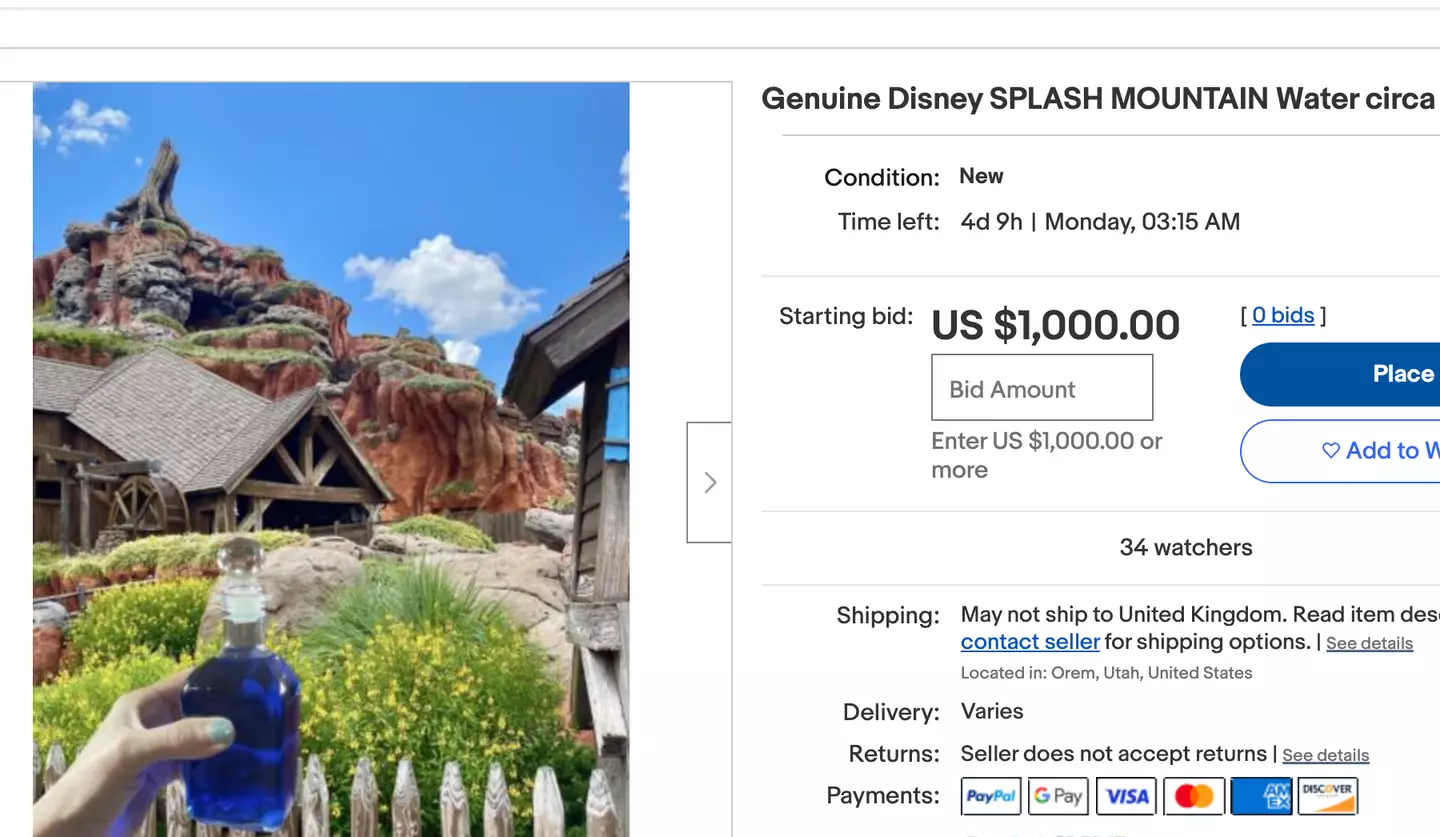
Task: Open See details for the returns policy
Action: (x=1325, y=755)
